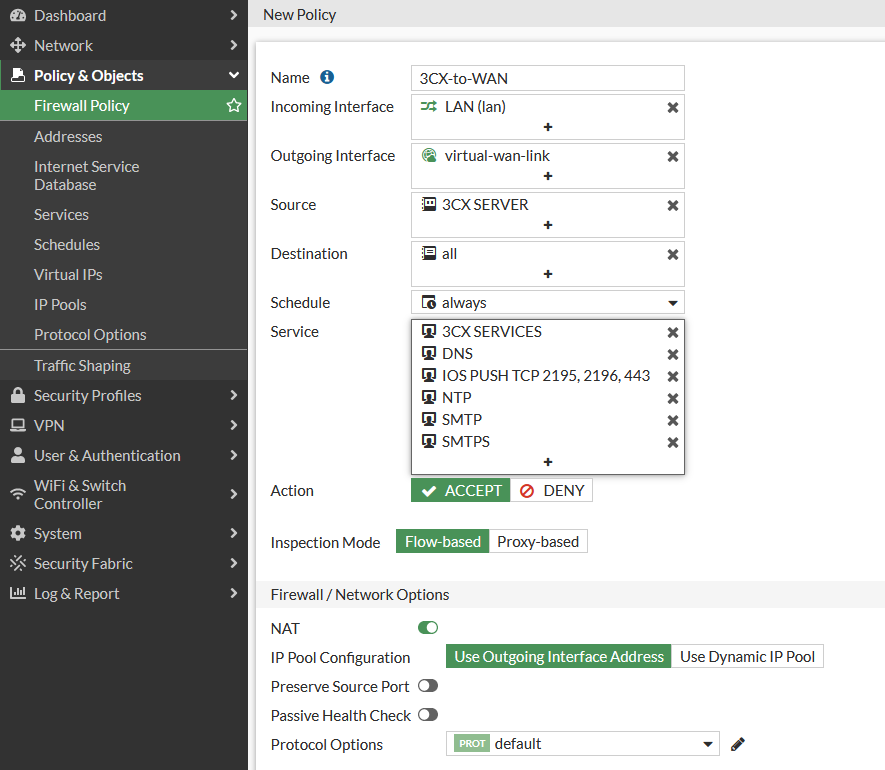Add another service with the plus icon
This screenshot has width=885, height=770.
coord(548,462)
